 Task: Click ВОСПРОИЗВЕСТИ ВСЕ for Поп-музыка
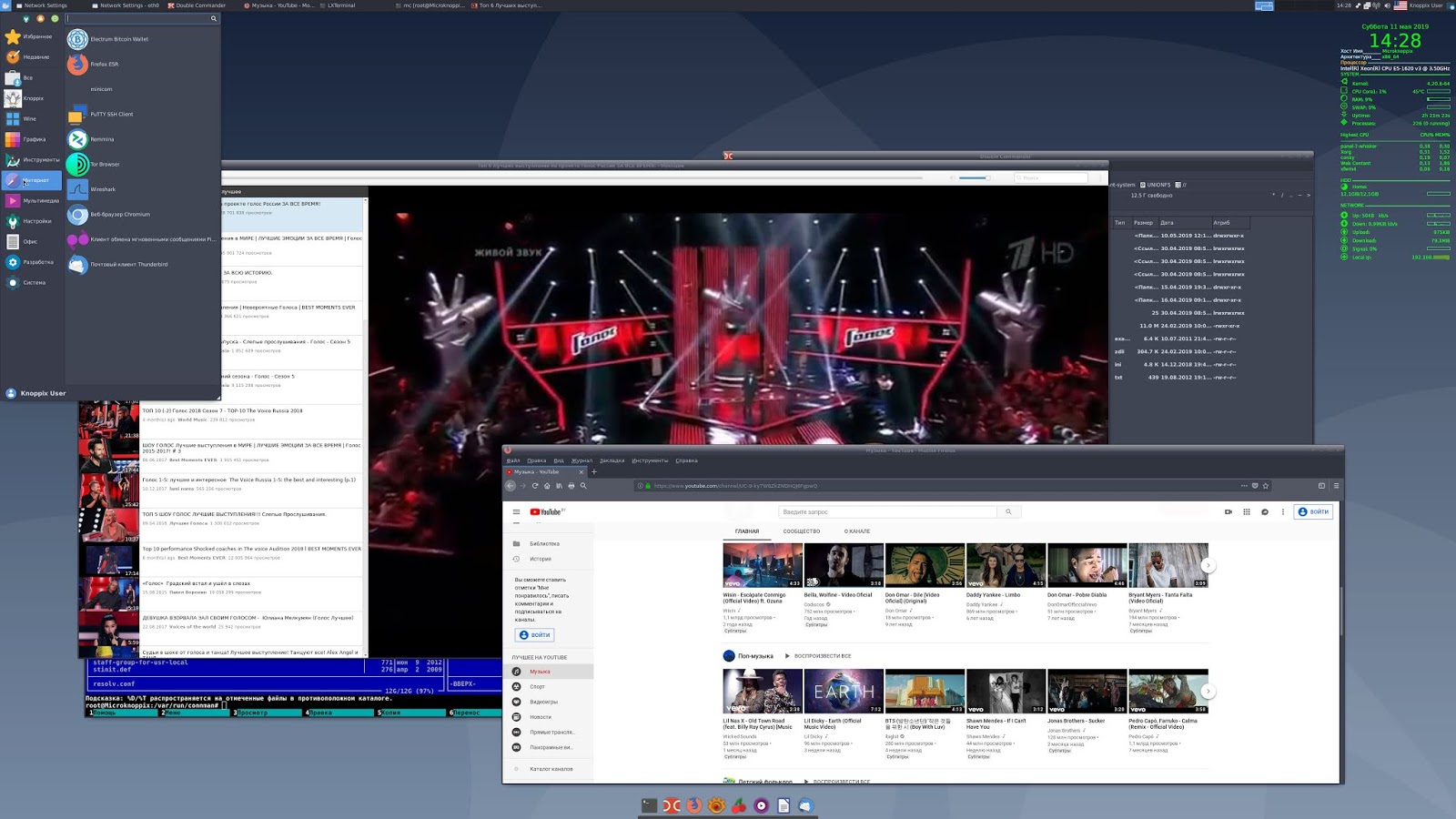(x=819, y=656)
